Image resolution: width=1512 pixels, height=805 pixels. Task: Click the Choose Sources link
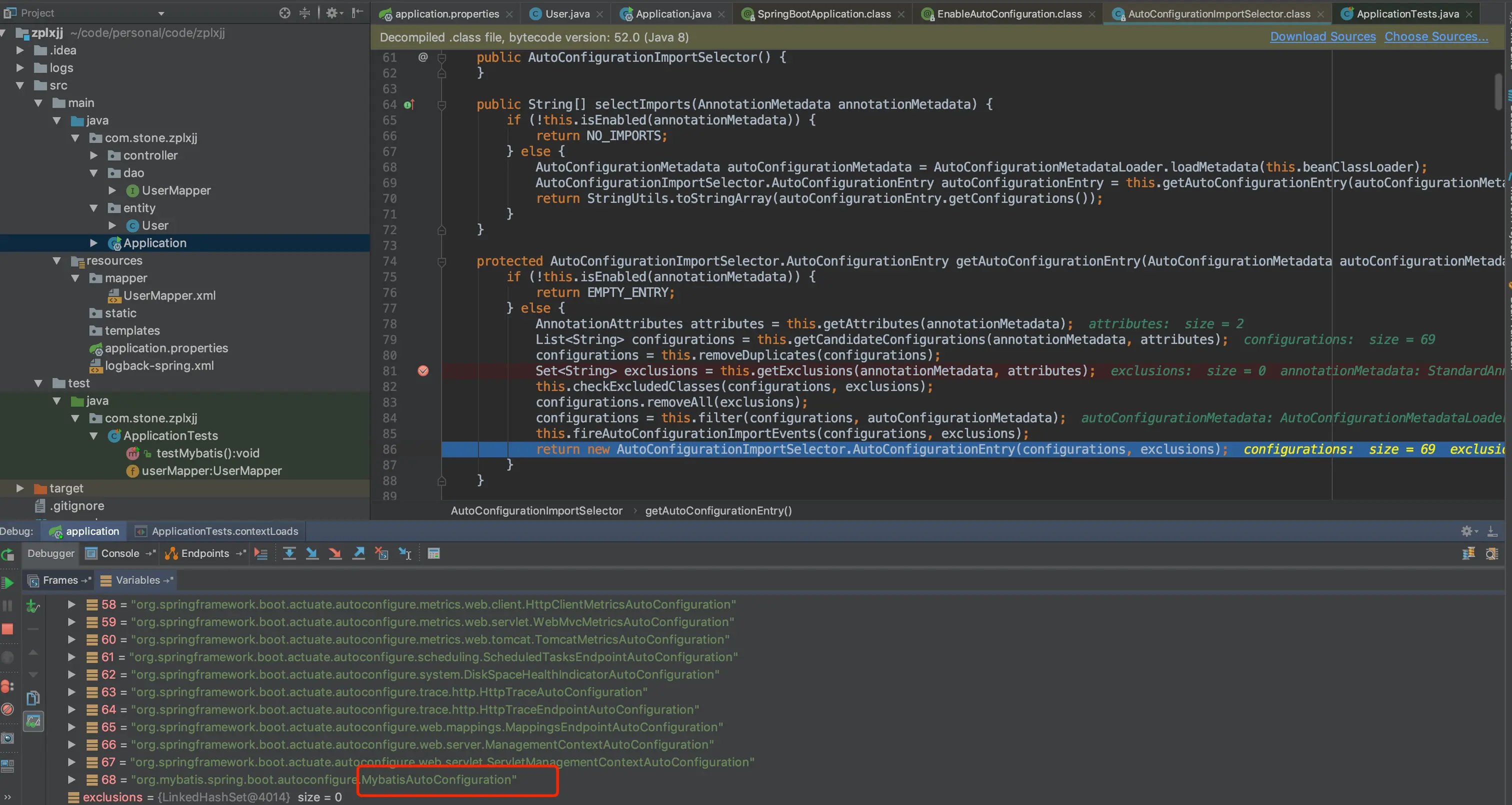[x=1435, y=36]
